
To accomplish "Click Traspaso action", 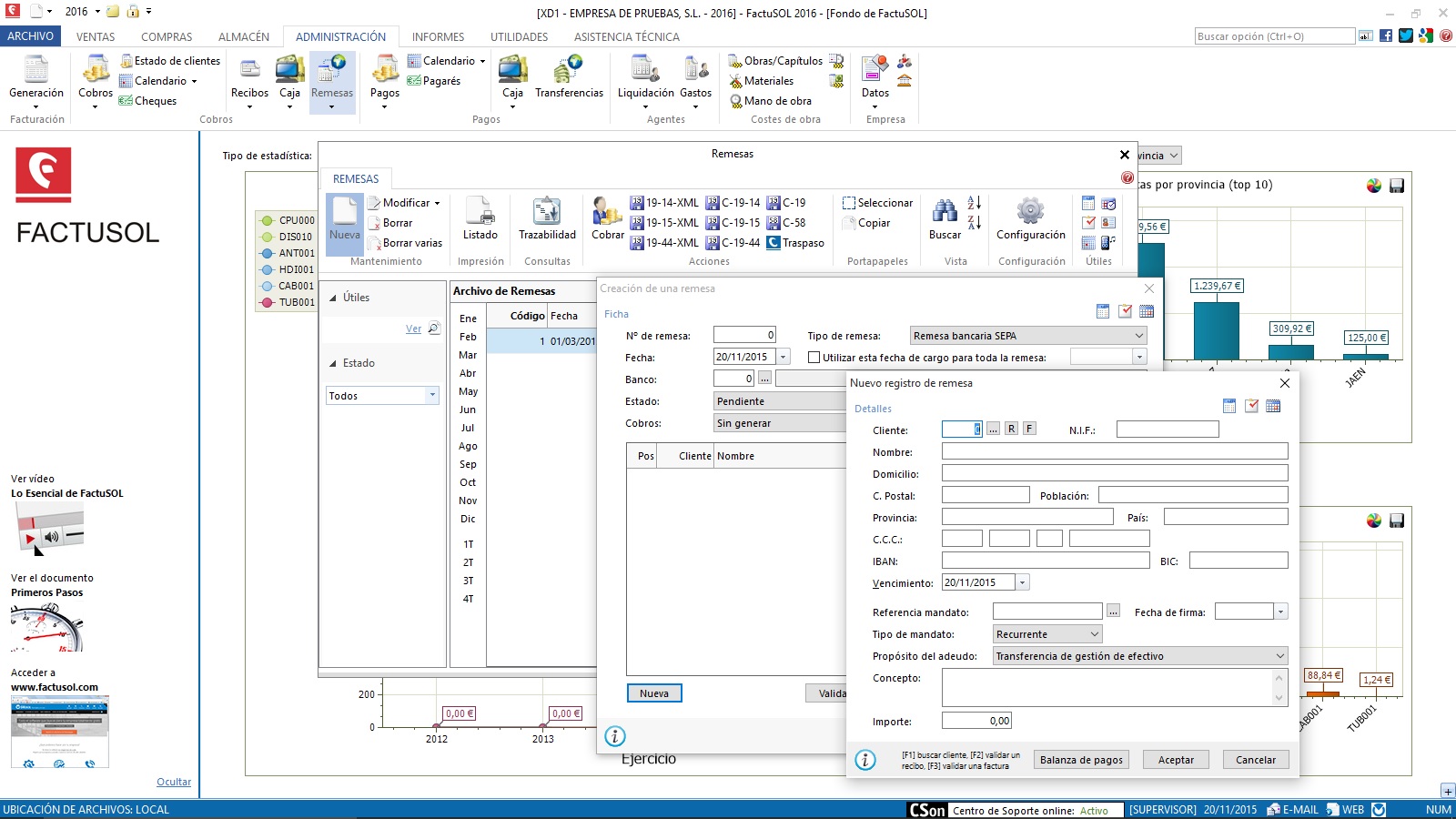I will 795,243.
